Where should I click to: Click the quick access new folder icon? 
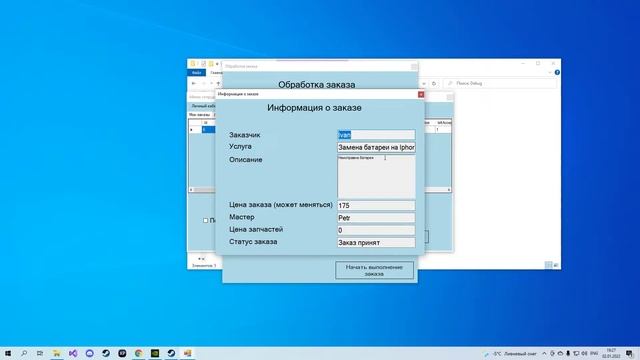tap(211, 64)
